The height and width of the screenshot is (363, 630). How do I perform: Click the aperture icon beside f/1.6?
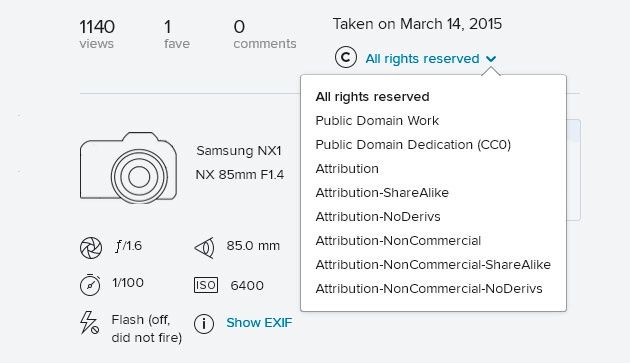click(x=91, y=248)
